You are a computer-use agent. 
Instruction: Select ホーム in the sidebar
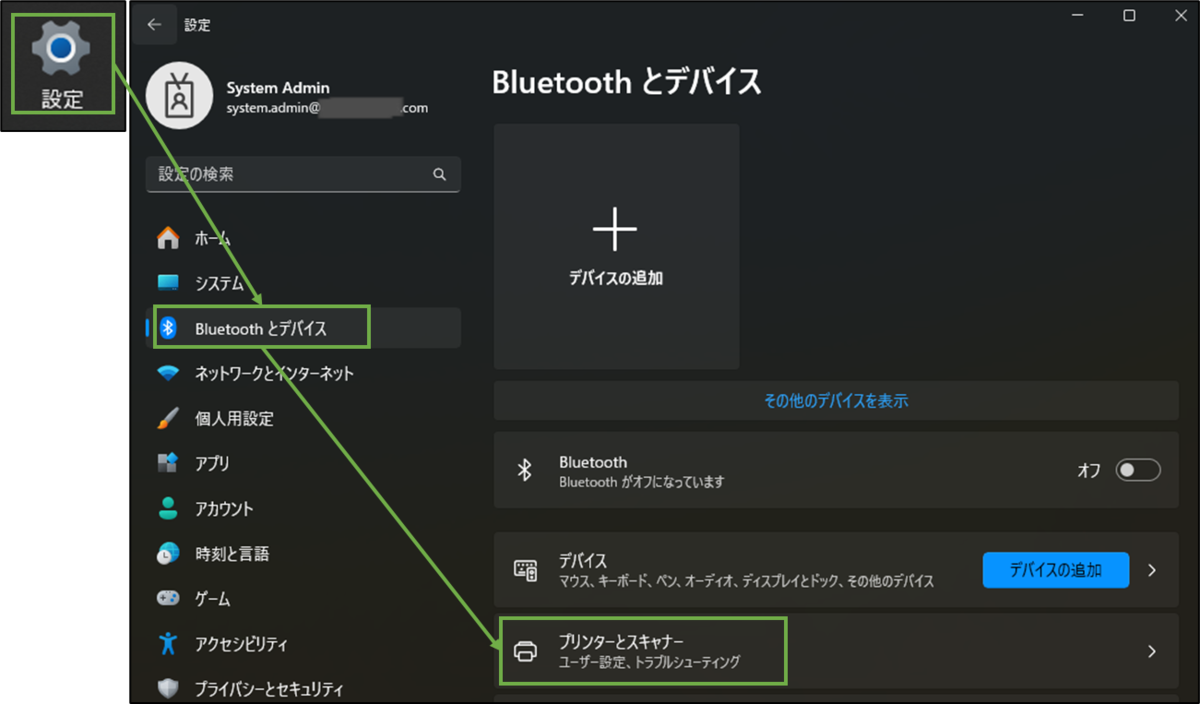(x=304, y=238)
